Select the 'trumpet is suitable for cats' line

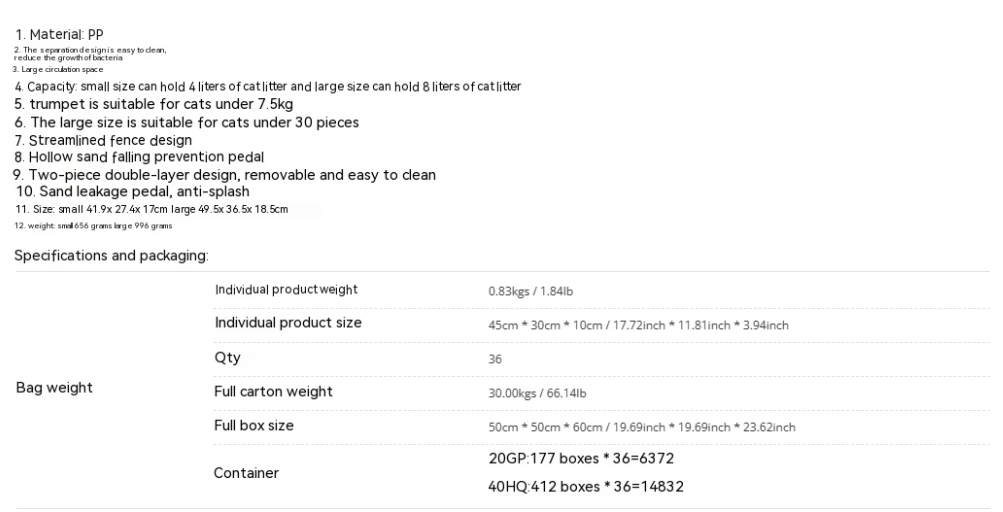pyautogui.click(x=154, y=104)
